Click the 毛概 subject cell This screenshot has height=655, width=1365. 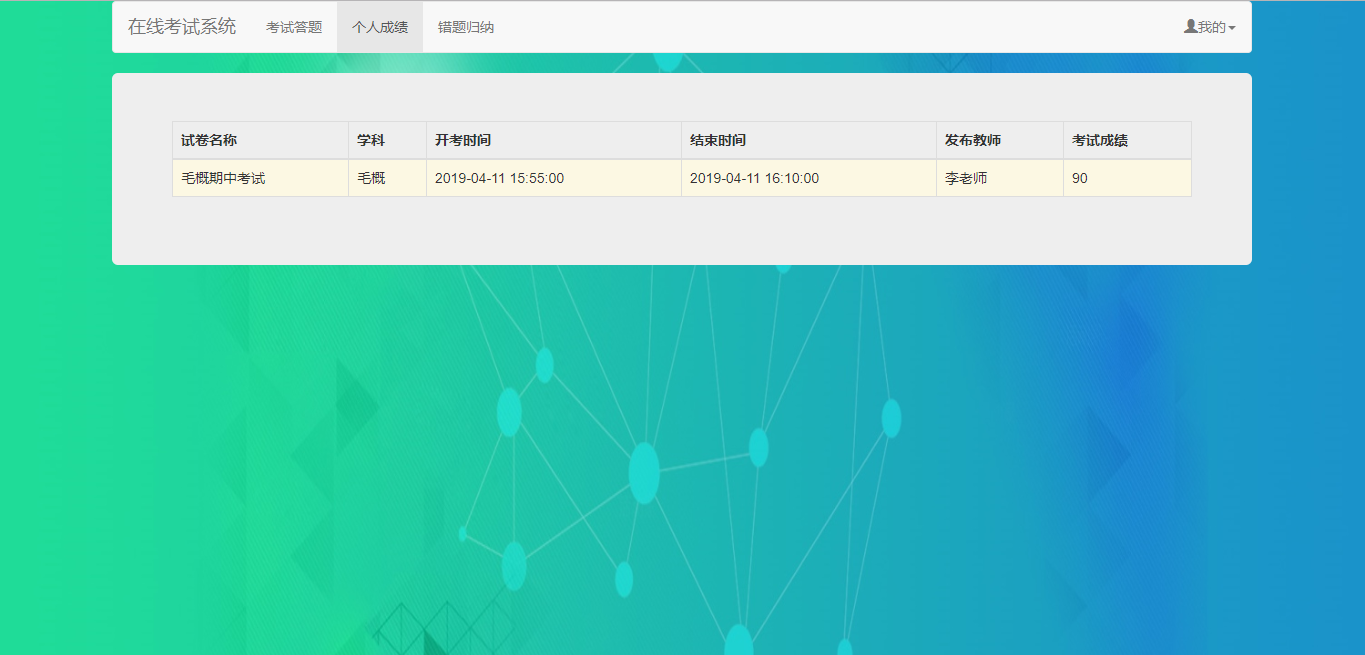(x=387, y=178)
